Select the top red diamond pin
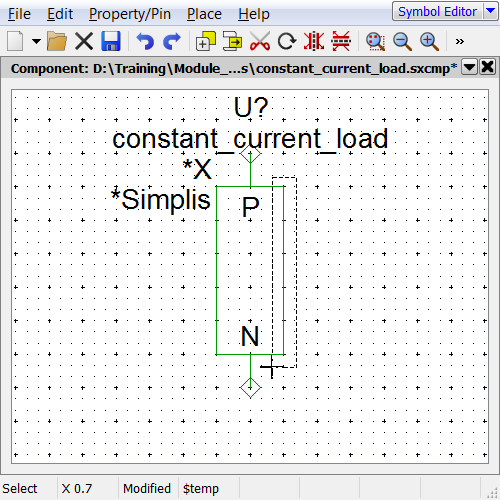The height and width of the screenshot is (500, 500). point(250,154)
